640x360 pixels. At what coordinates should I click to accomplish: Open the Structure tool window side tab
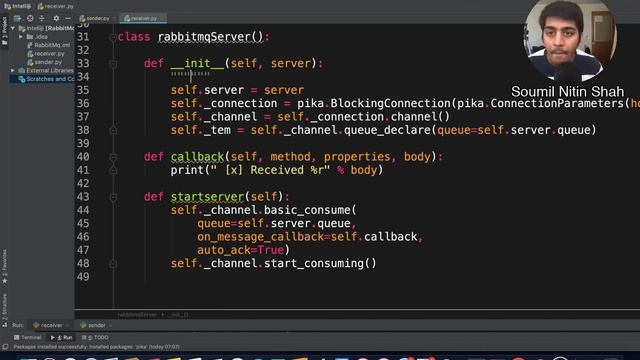(4, 309)
